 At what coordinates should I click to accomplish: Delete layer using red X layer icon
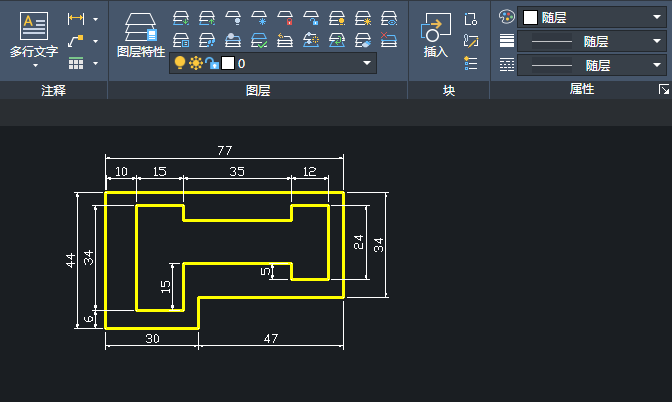[x=389, y=40]
